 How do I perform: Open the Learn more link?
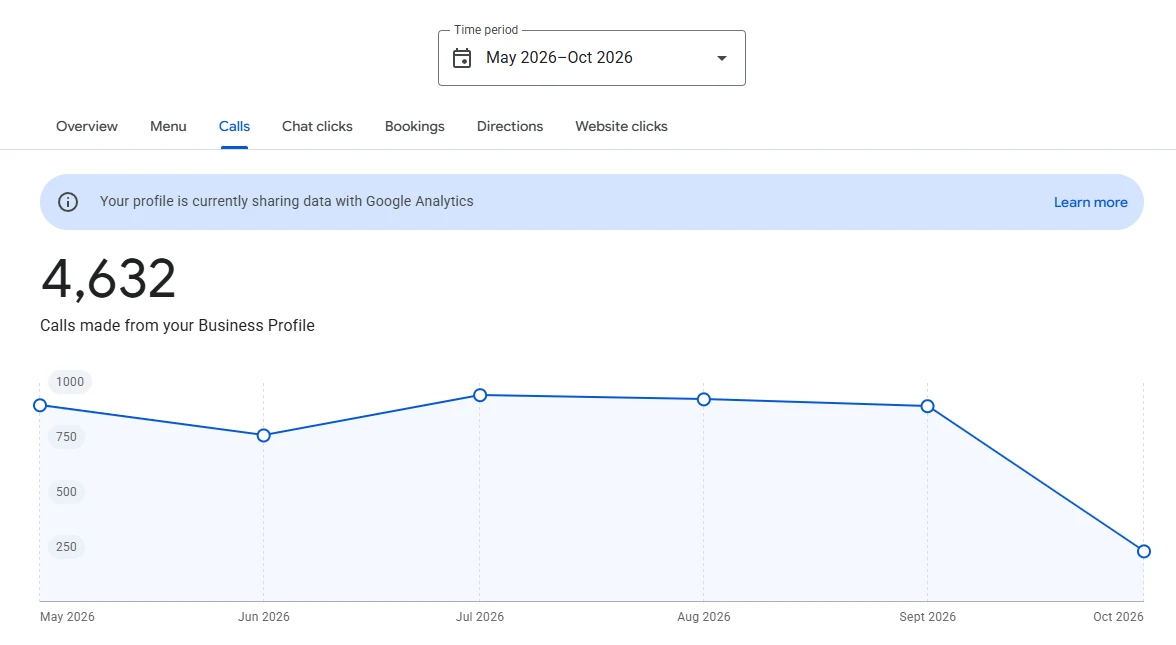point(1090,202)
